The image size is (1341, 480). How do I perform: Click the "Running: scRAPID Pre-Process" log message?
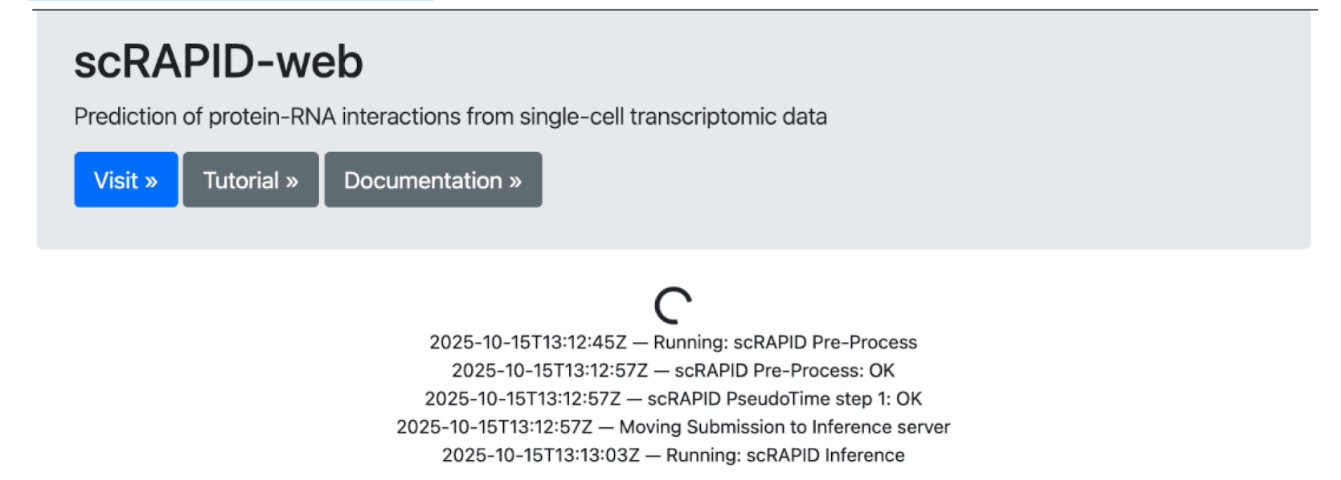[x=791, y=342]
